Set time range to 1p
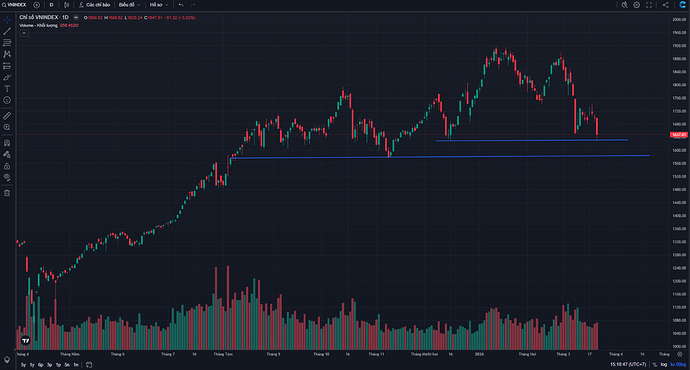Viewport: 690px width, 370px height. point(58,365)
